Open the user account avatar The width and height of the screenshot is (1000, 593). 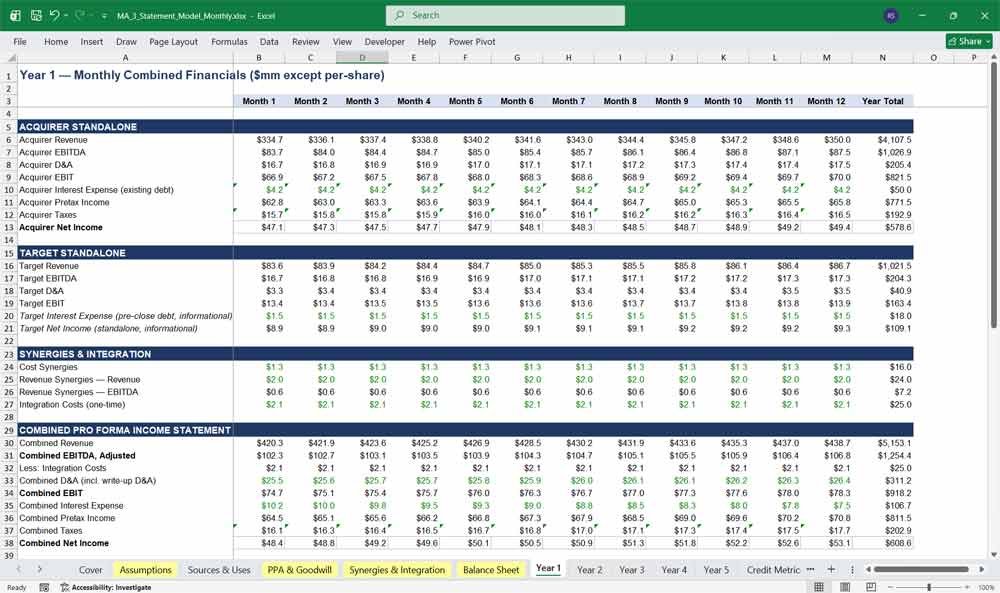[x=891, y=15]
